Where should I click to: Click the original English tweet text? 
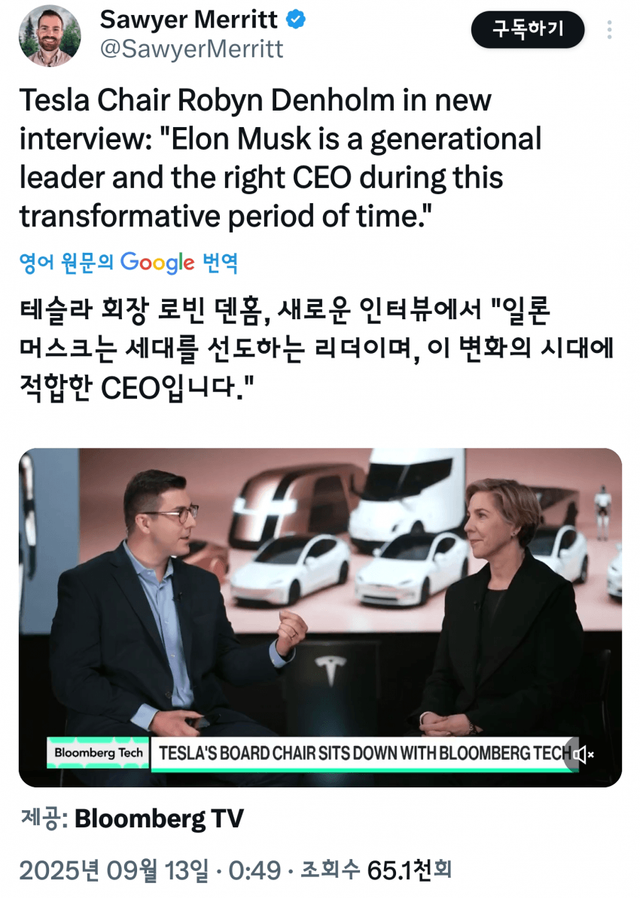[280, 158]
